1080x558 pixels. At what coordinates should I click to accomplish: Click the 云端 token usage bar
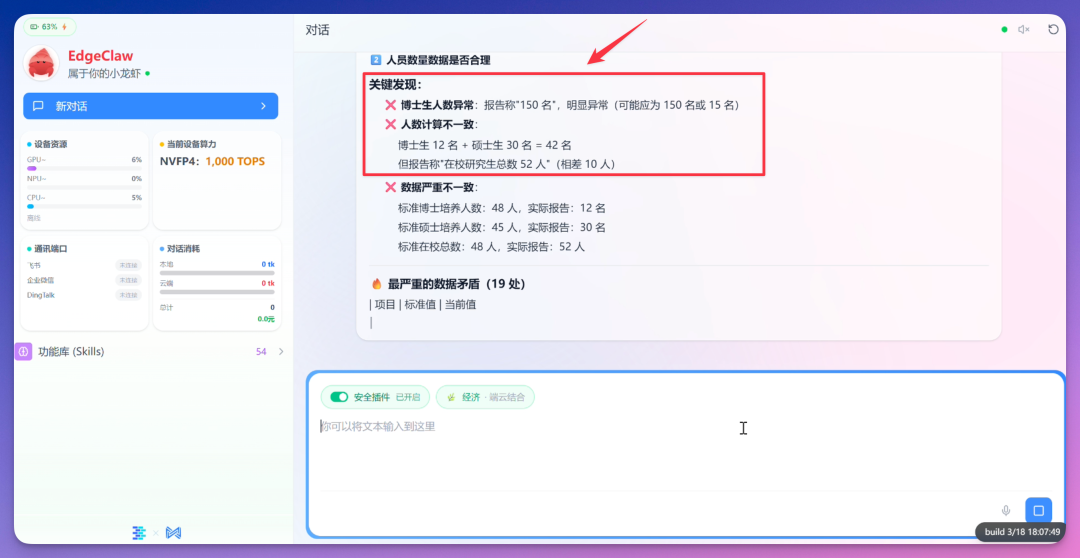click(217, 292)
